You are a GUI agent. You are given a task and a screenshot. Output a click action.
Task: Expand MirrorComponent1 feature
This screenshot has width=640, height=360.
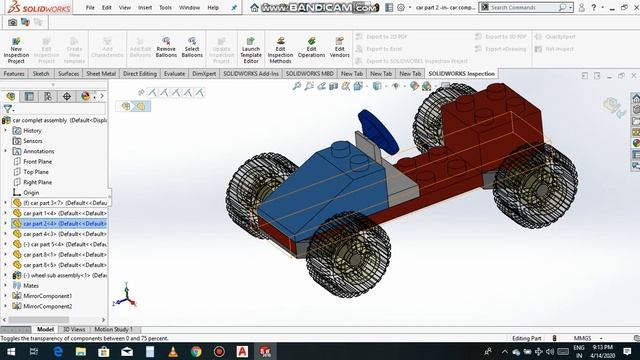tap(6, 296)
